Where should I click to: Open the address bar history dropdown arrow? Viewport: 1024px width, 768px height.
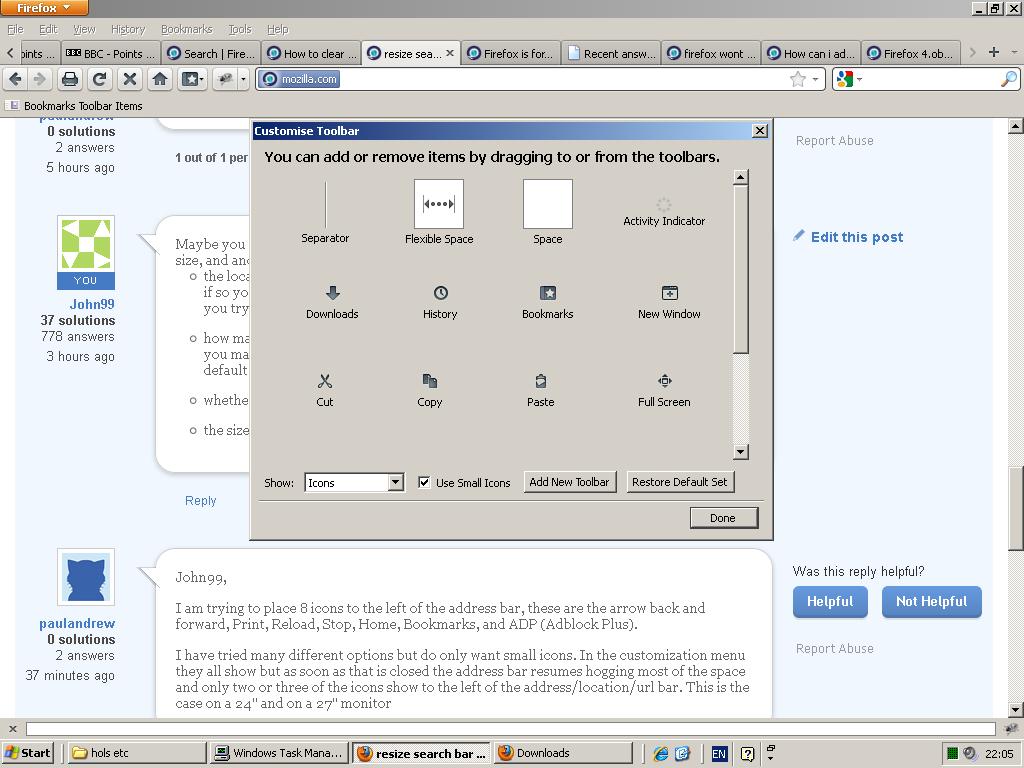click(x=815, y=80)
